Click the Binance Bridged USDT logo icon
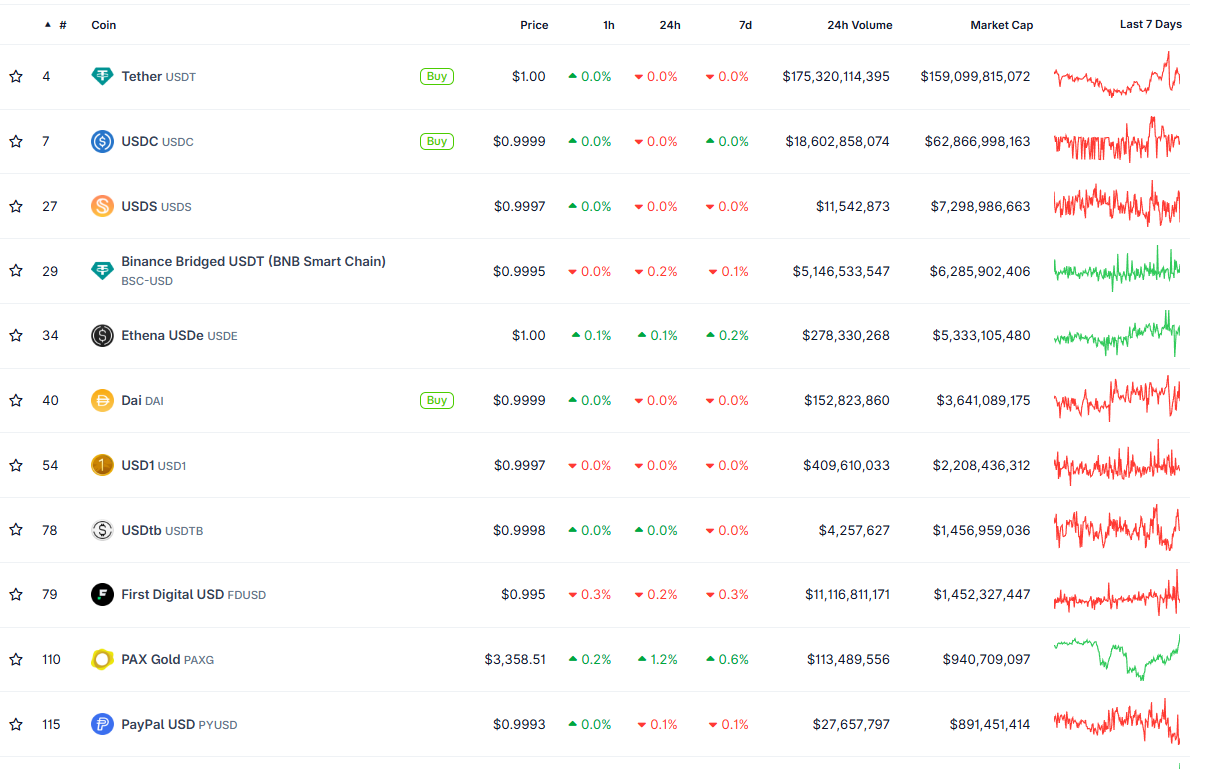 tap(102, 271)
